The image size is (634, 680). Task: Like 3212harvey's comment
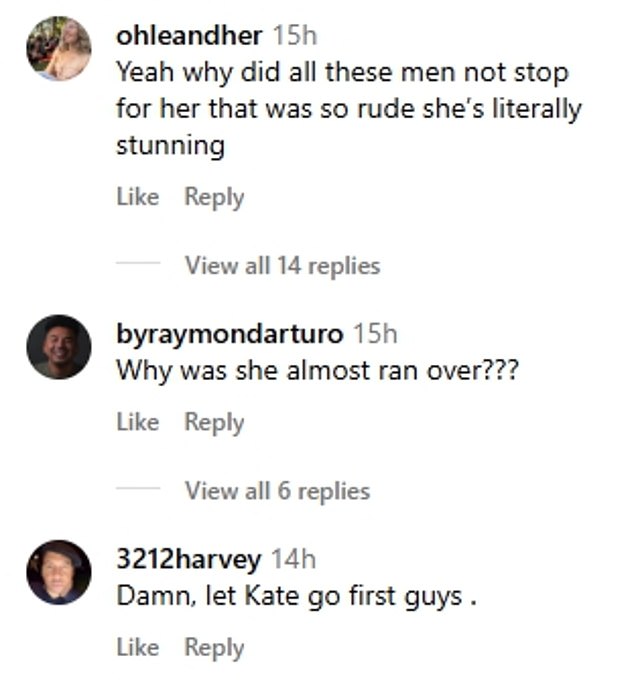pyautogui.click(x=138, y=647)
